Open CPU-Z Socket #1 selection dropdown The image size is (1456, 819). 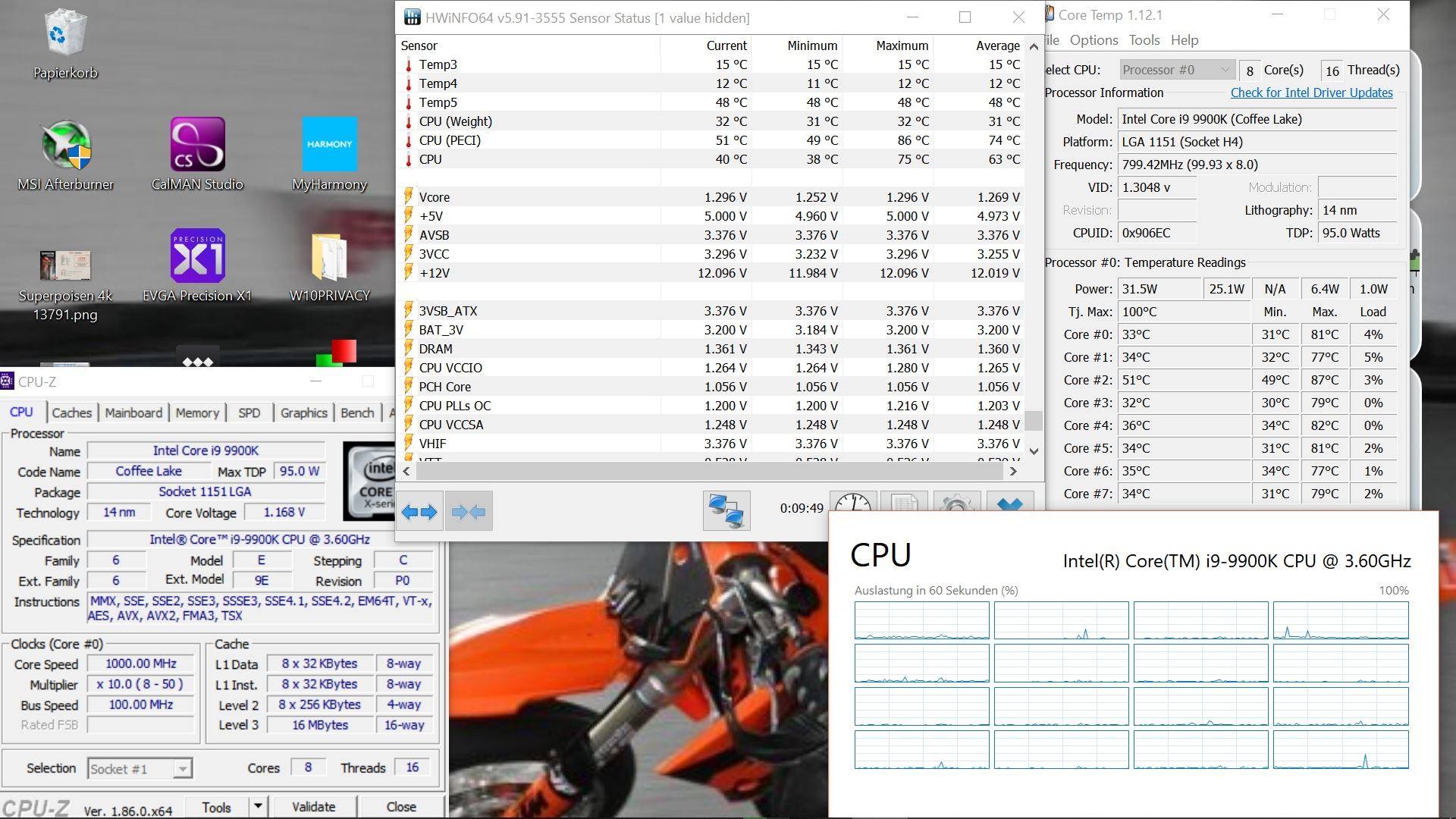tap(140, 768)
